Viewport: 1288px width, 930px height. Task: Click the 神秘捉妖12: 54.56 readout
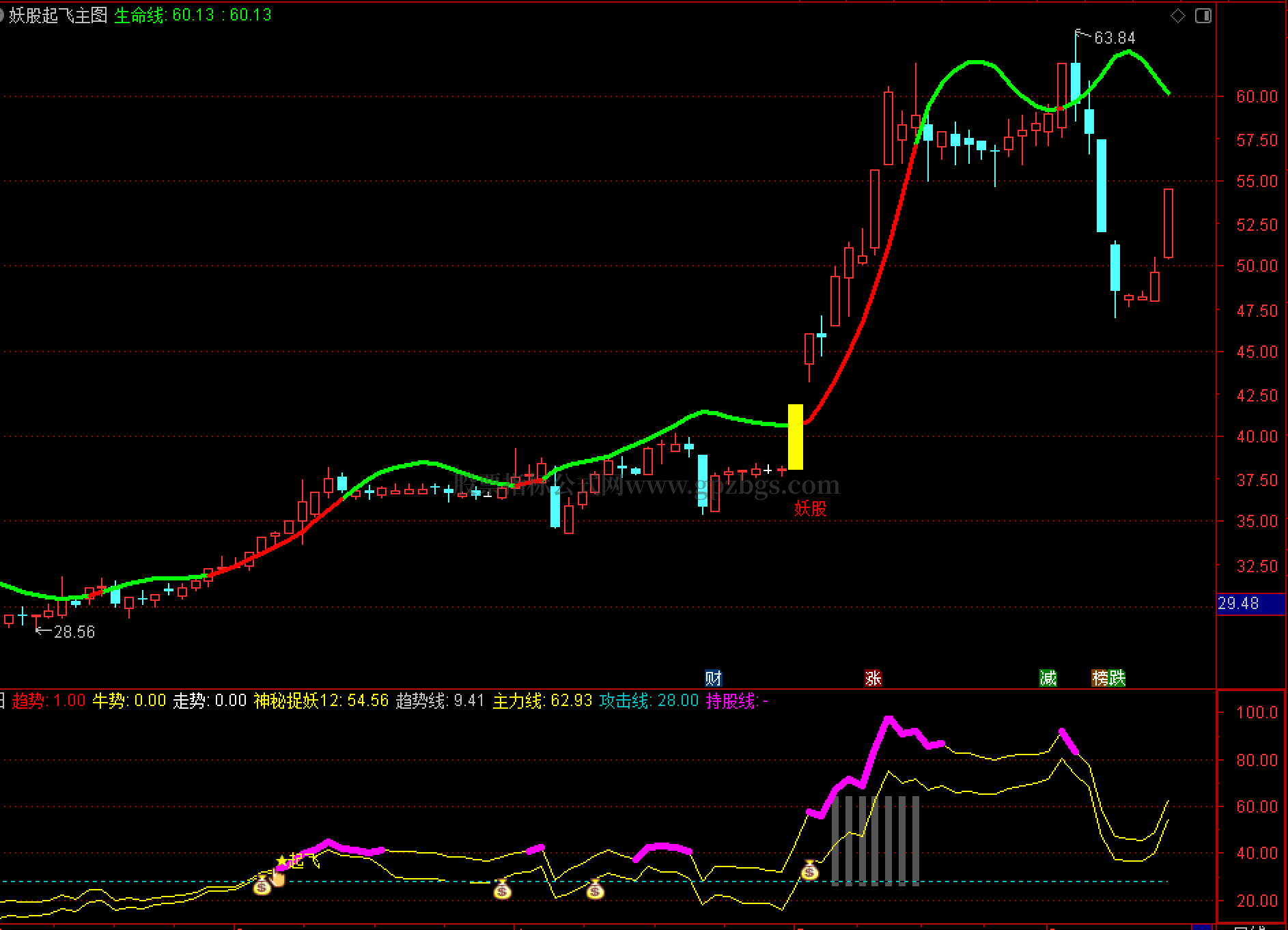(321, 701)
